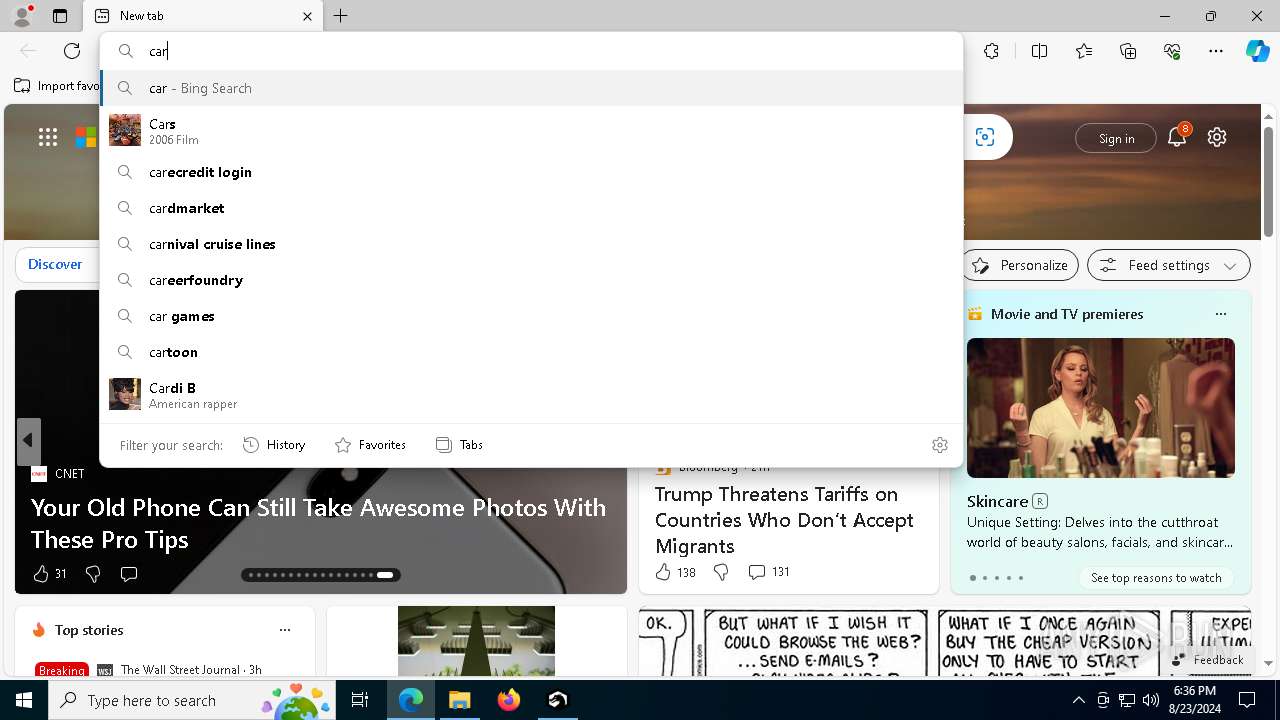Expand the Feed settings dropdown
This screenshot has height=720, width=1280.
tap(1169, 265)
